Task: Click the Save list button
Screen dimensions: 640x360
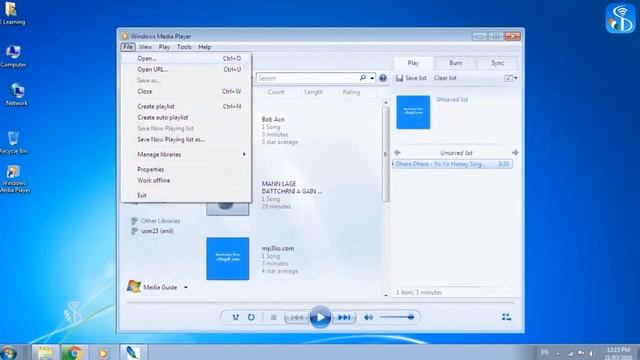Action: [x=411, y=78]
